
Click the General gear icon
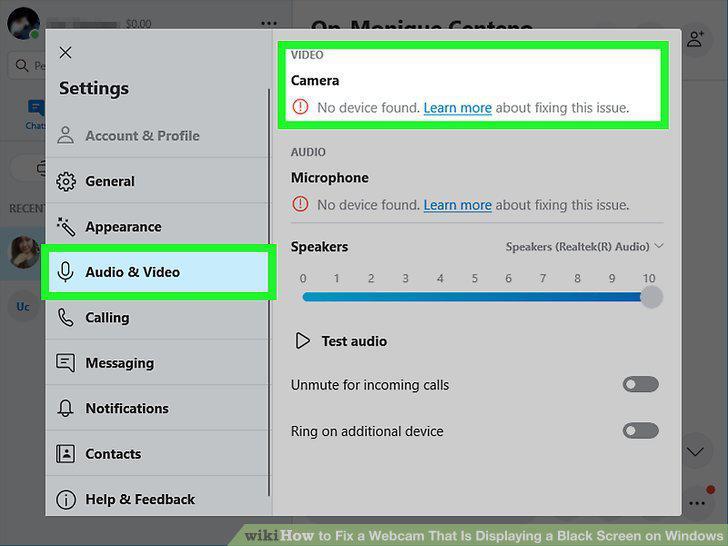tap(66, 182)
